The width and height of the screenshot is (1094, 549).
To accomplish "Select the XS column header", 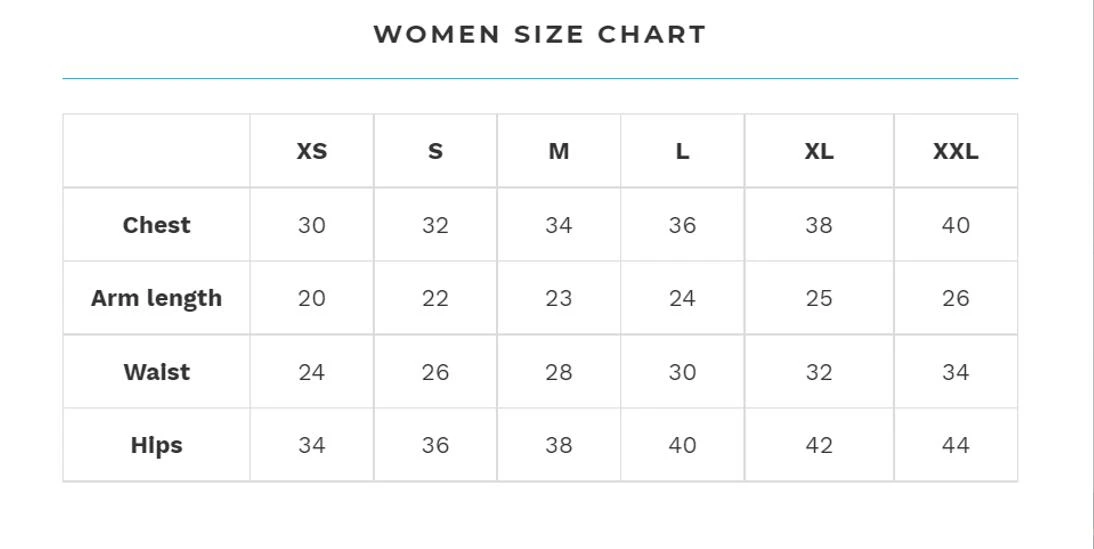I will tap(312, 151).
